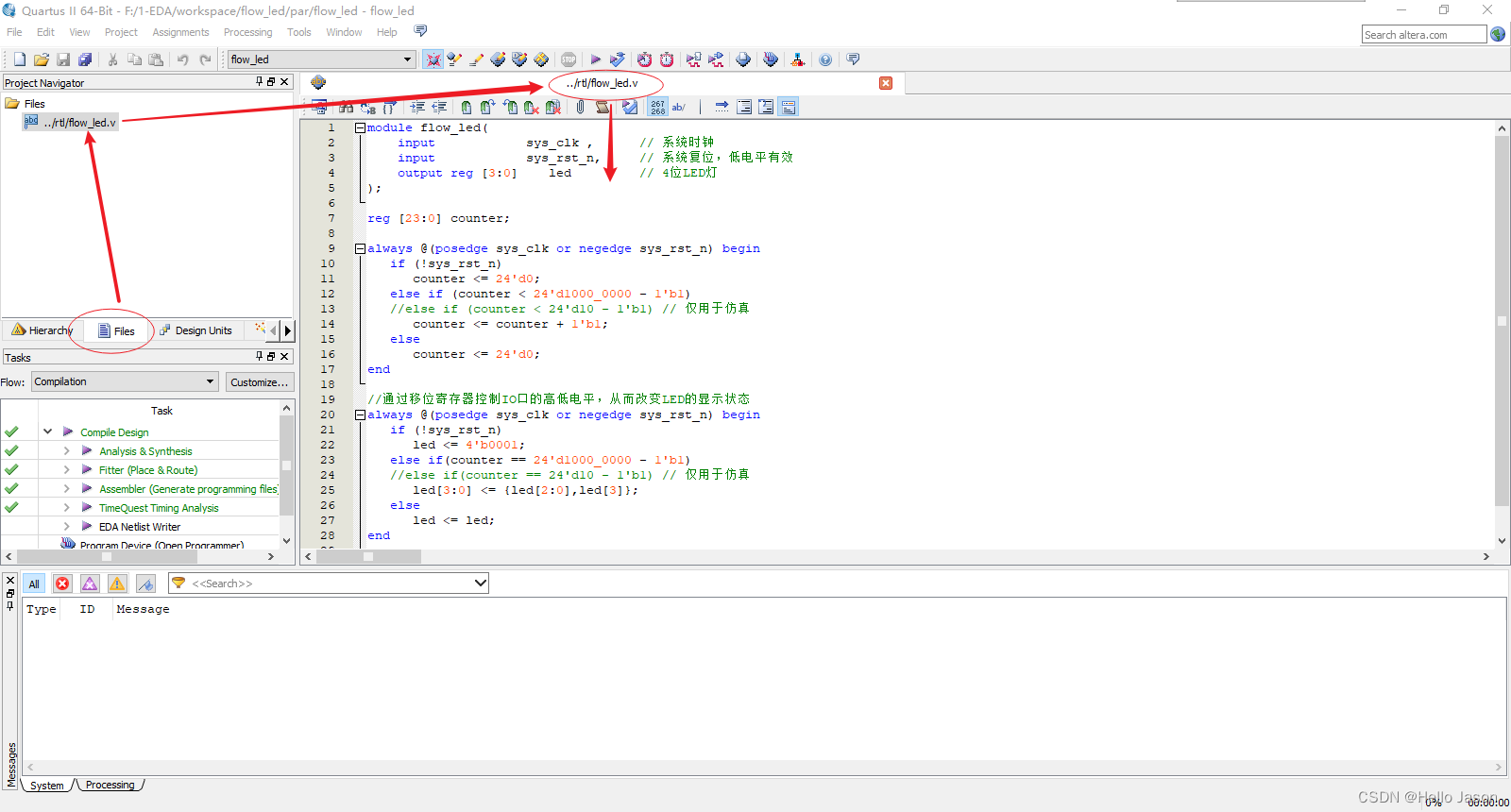Close the flow_led.v editor tab
Viewport: 1511px width, 812px height.
(886, 83)
